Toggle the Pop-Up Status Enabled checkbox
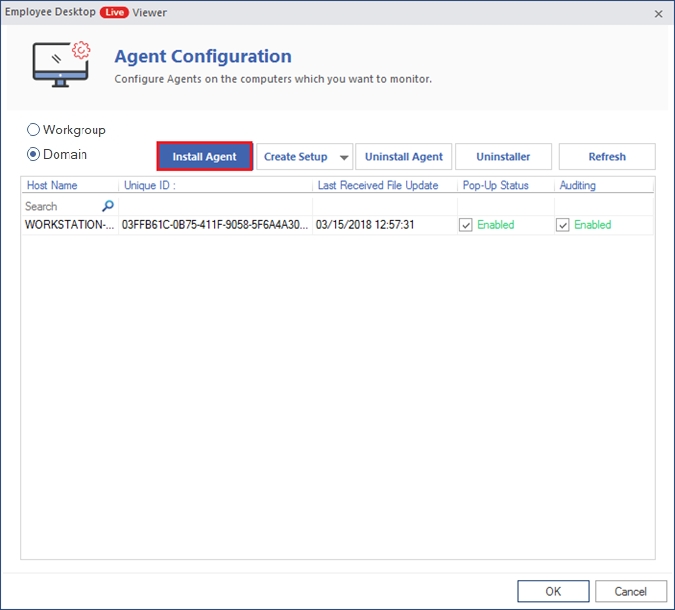 click(x=466, y=225)
